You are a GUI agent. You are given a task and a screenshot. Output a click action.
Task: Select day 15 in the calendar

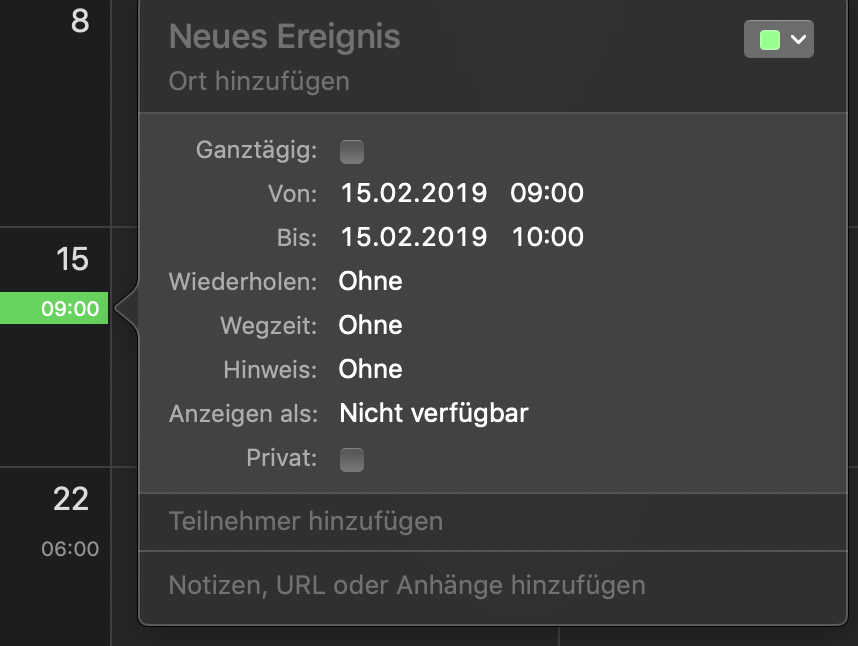(72, 260)
